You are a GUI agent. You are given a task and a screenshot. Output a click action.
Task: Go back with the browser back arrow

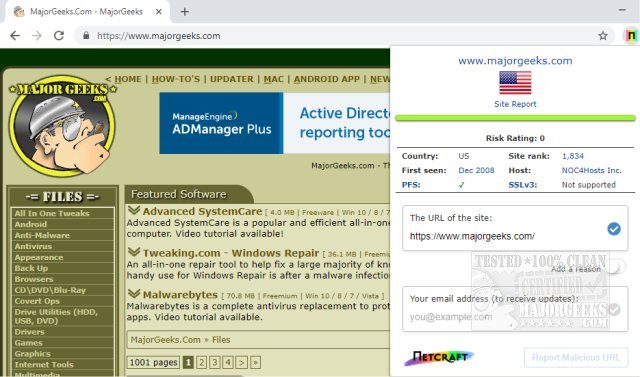tap(15, 36)
